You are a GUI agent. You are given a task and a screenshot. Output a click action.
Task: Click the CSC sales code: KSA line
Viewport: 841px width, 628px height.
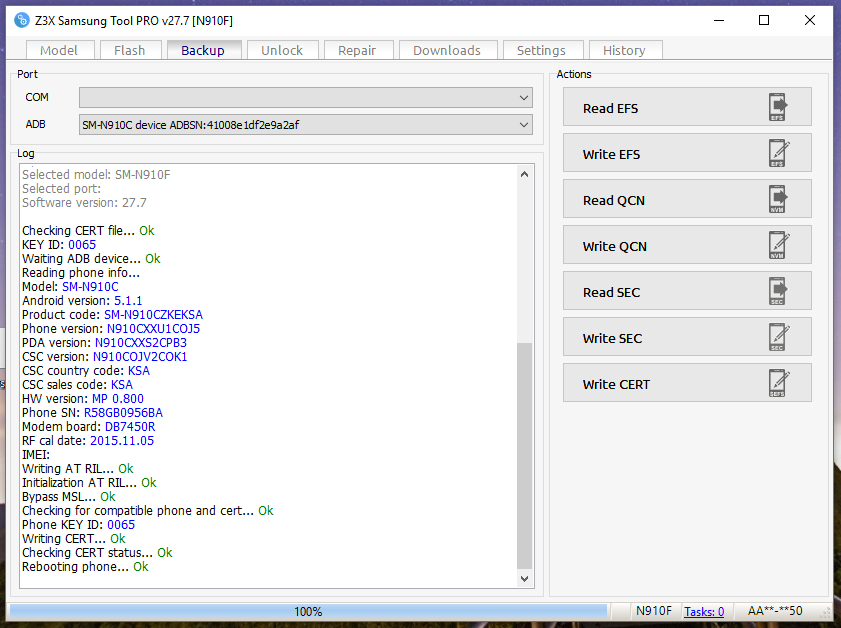[x=77, y=385]
